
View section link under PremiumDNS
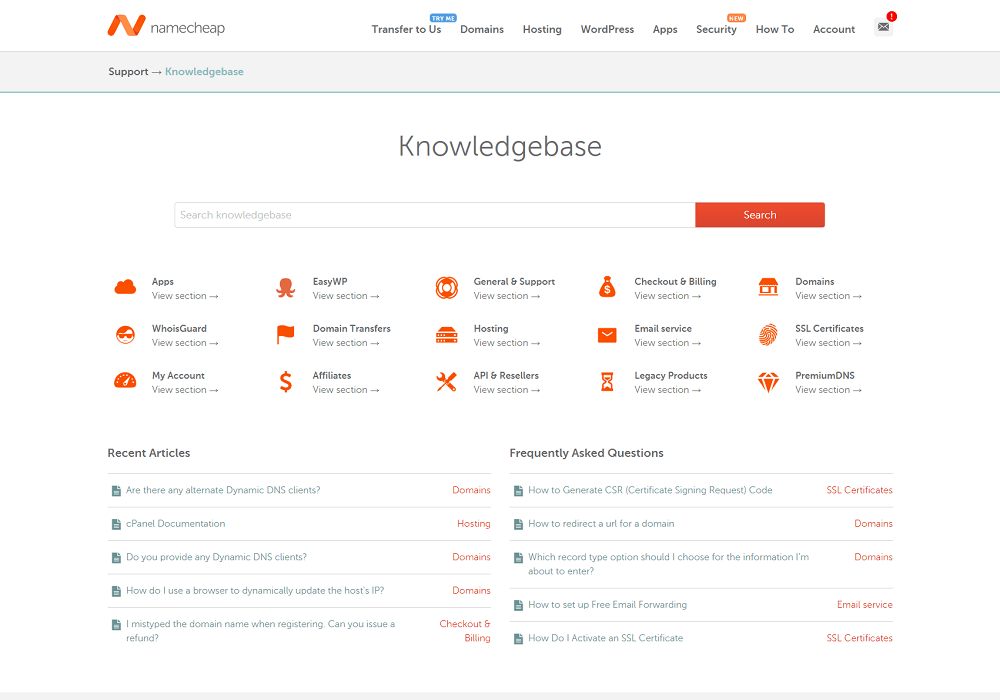(828, 390)
